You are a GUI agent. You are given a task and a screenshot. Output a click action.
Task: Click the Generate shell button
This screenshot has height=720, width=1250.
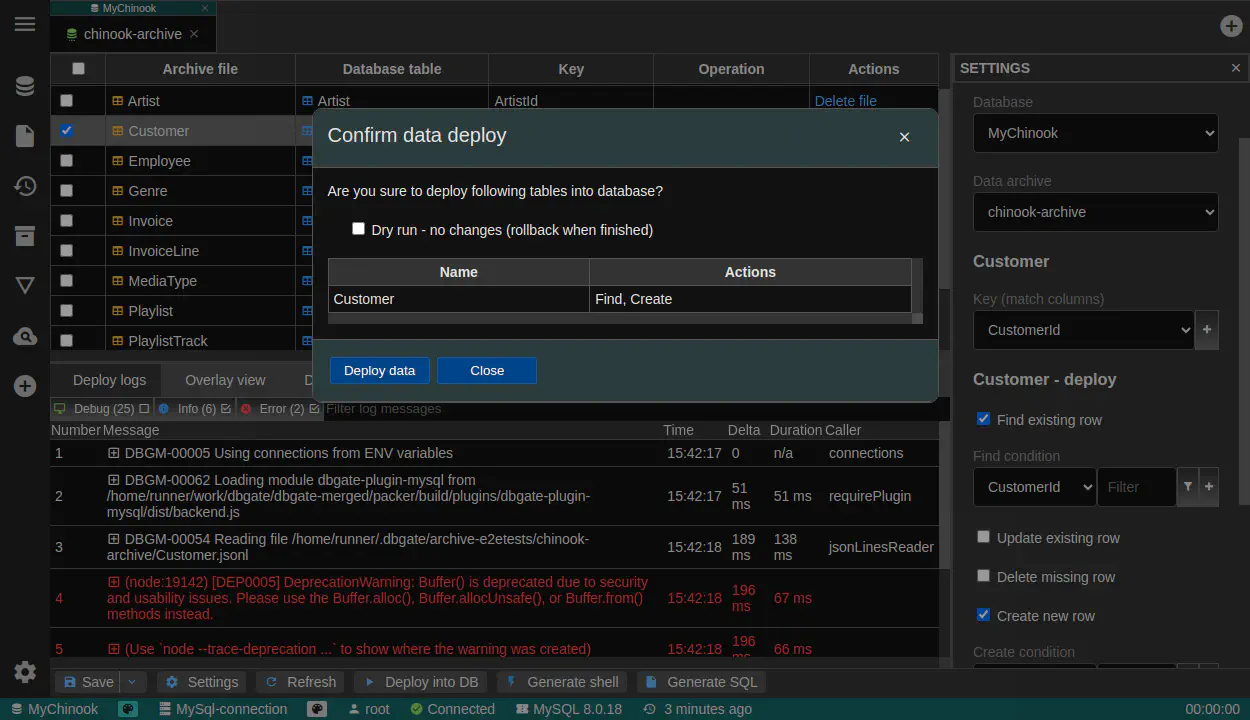562,682
